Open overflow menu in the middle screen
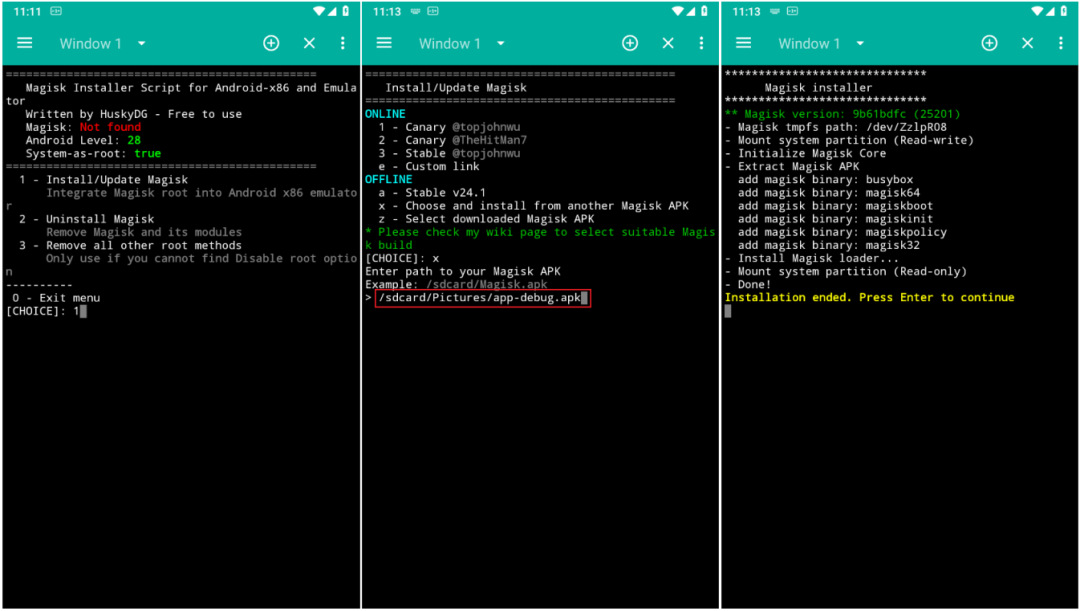The image size is (1080, 611). pyautogui.click(x=701, y=43)
